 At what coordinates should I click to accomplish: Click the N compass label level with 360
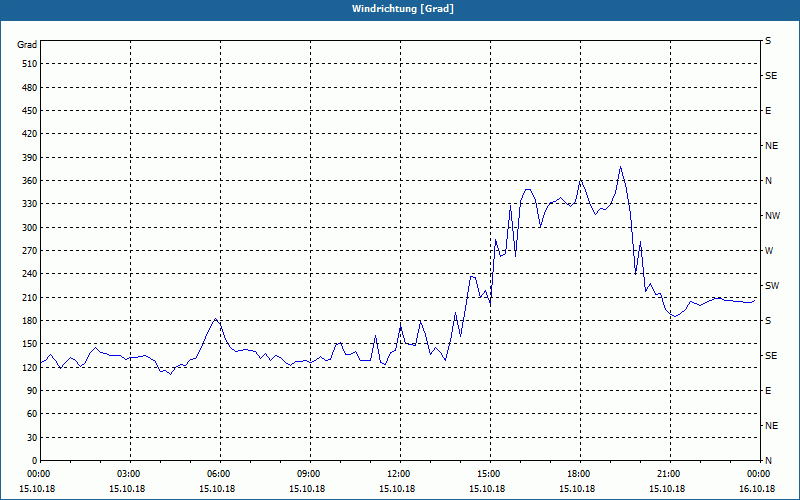768,181
